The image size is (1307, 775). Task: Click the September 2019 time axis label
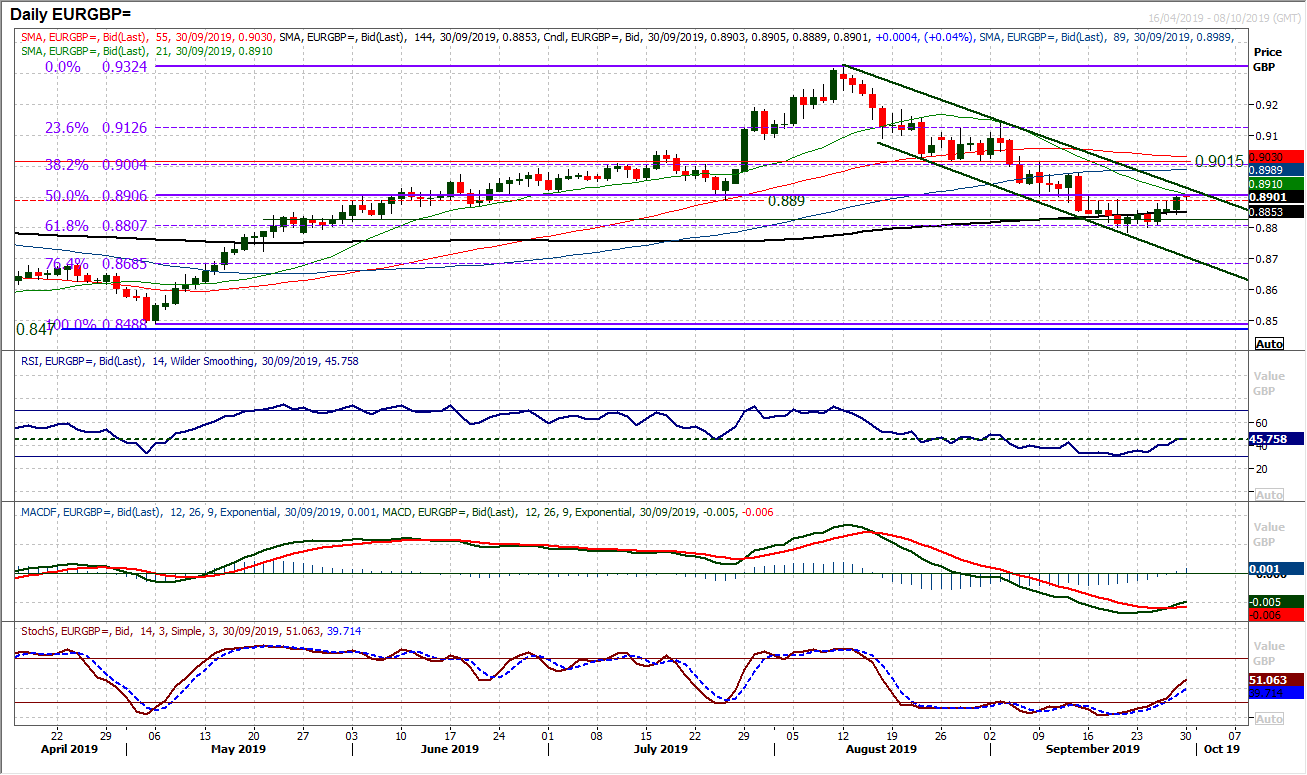1092,749
